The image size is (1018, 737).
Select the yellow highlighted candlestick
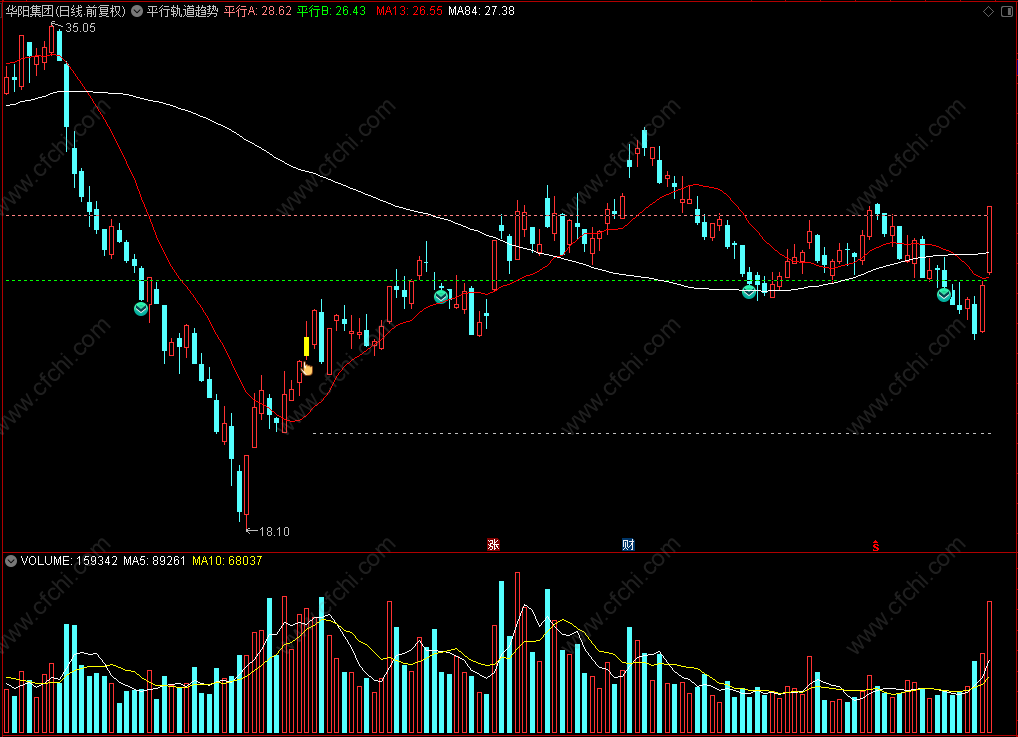306,346
